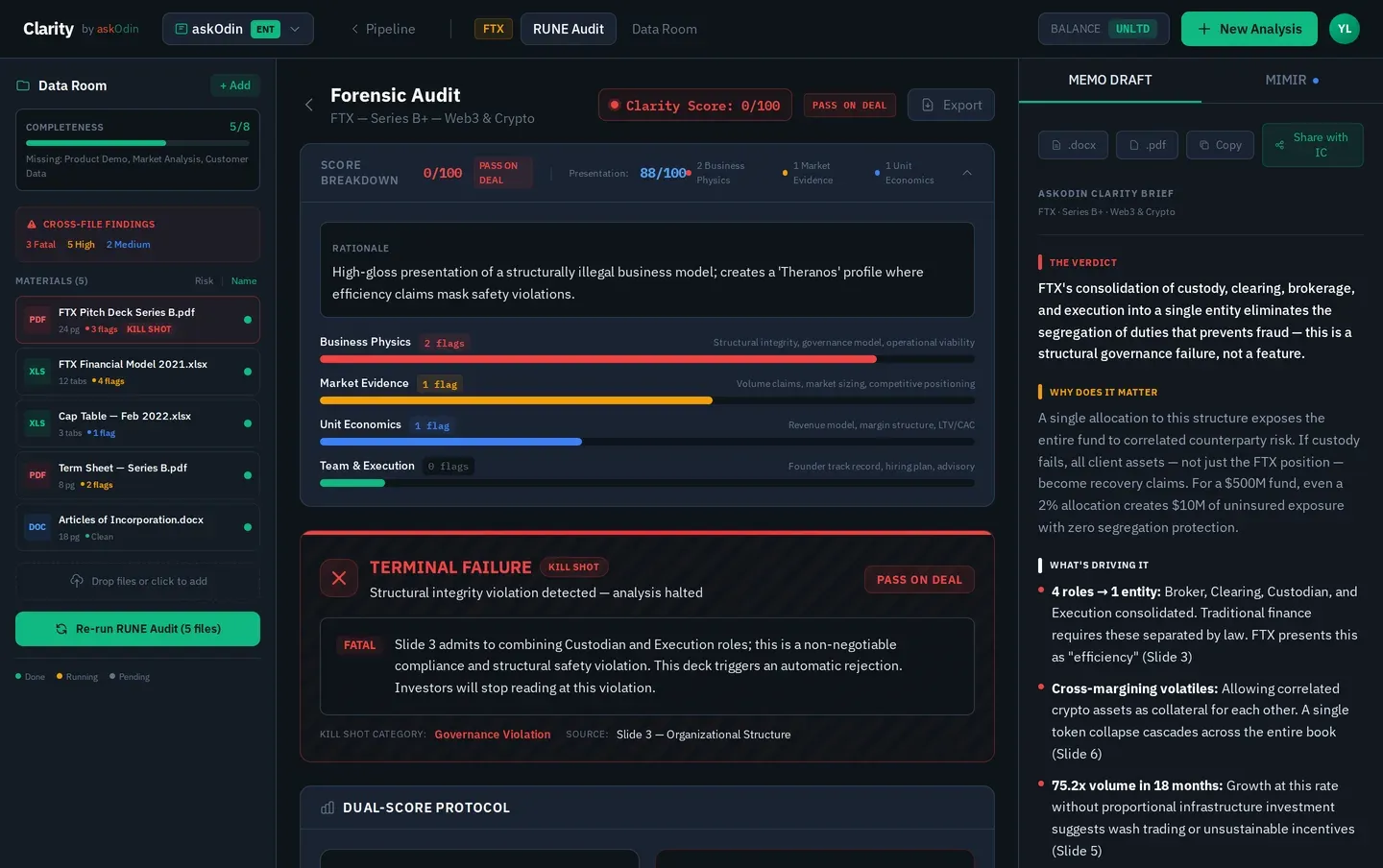Start a New Analysis
Viewport: 1383px width, 868px height.
(x=1249, y=29)
